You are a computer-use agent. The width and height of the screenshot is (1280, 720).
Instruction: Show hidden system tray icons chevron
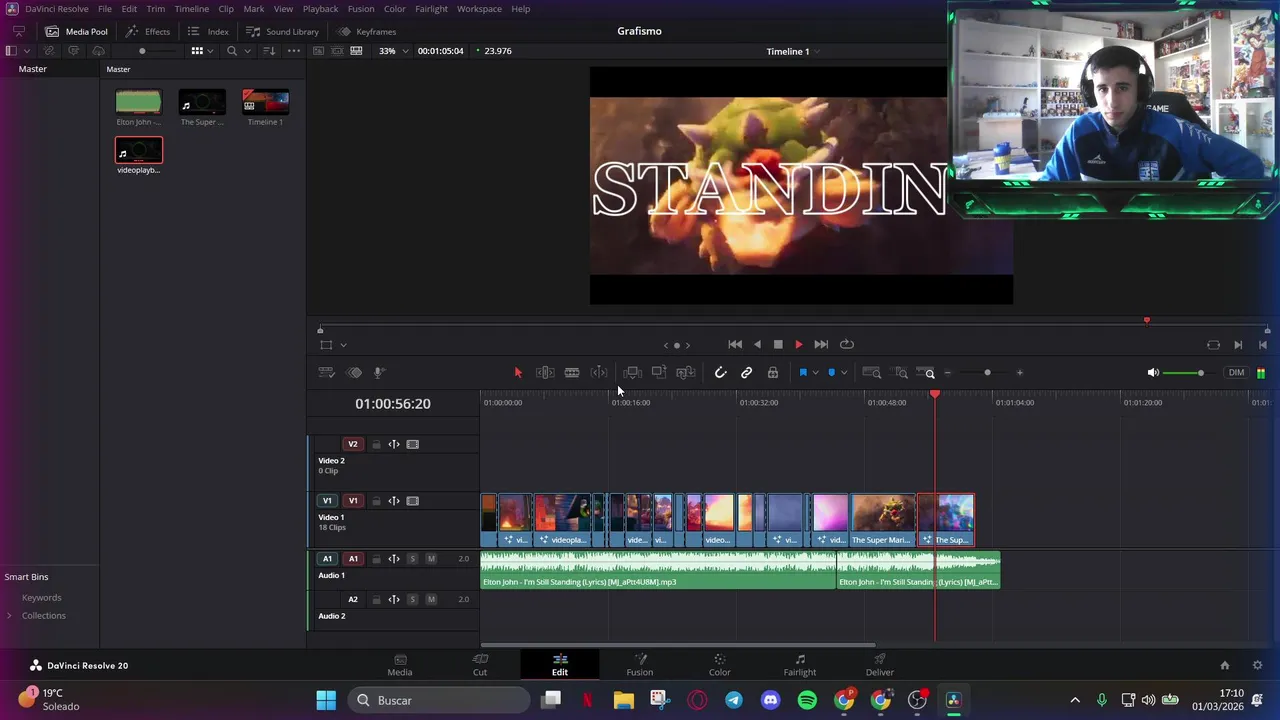[1075, 700]
